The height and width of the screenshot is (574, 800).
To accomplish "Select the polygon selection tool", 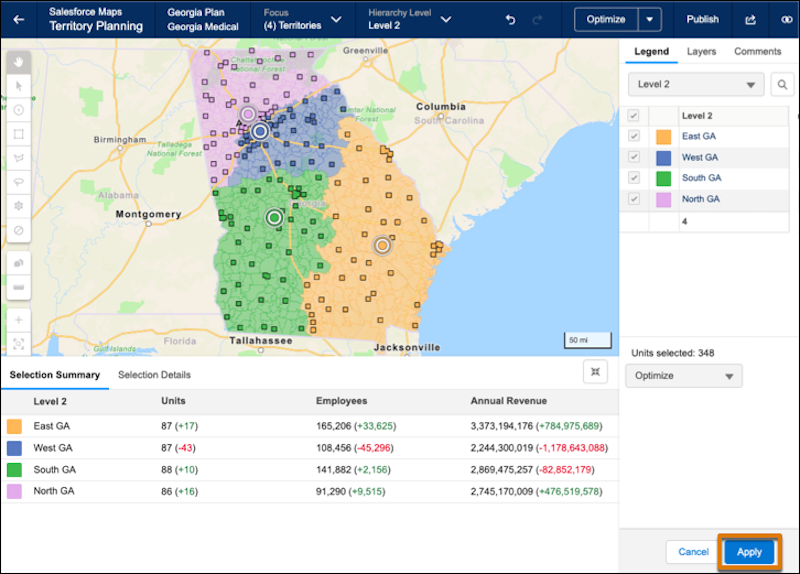I will click(19, 158).
